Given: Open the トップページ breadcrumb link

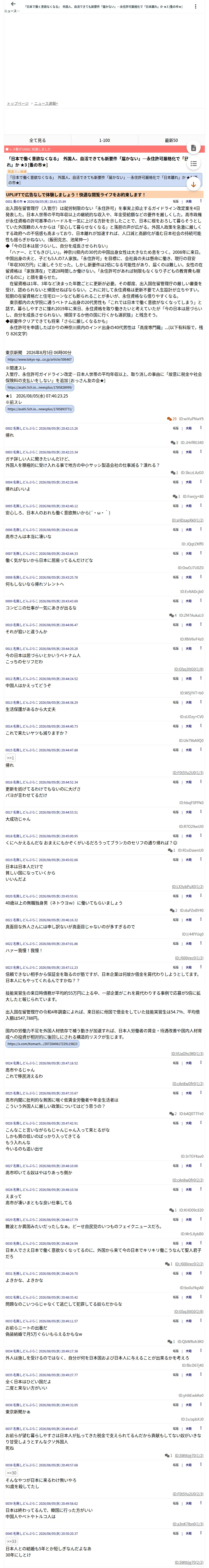Looking at the screenshot, I should coord(18,103).
